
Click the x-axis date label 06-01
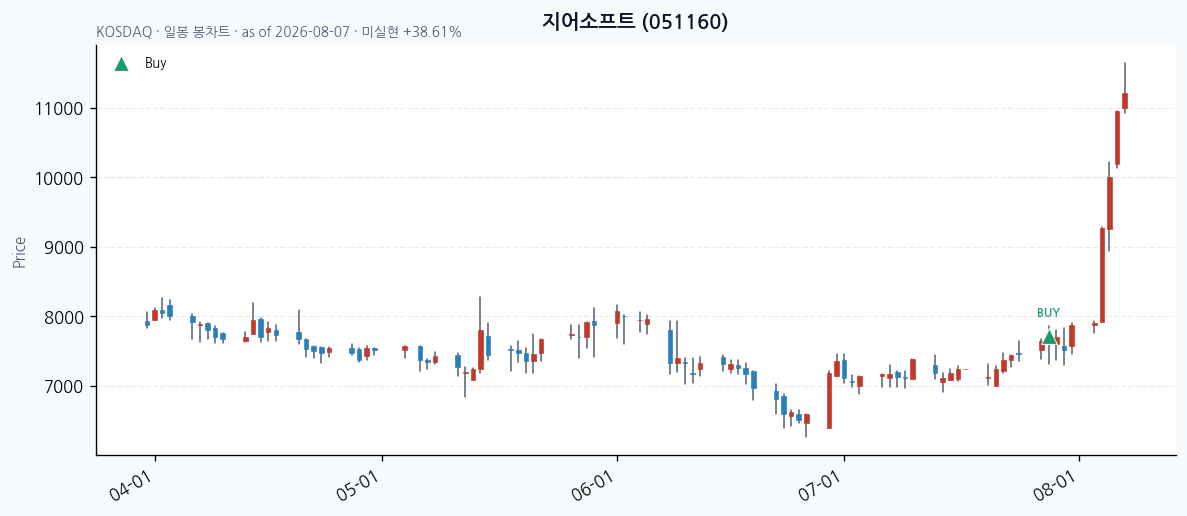591,486
